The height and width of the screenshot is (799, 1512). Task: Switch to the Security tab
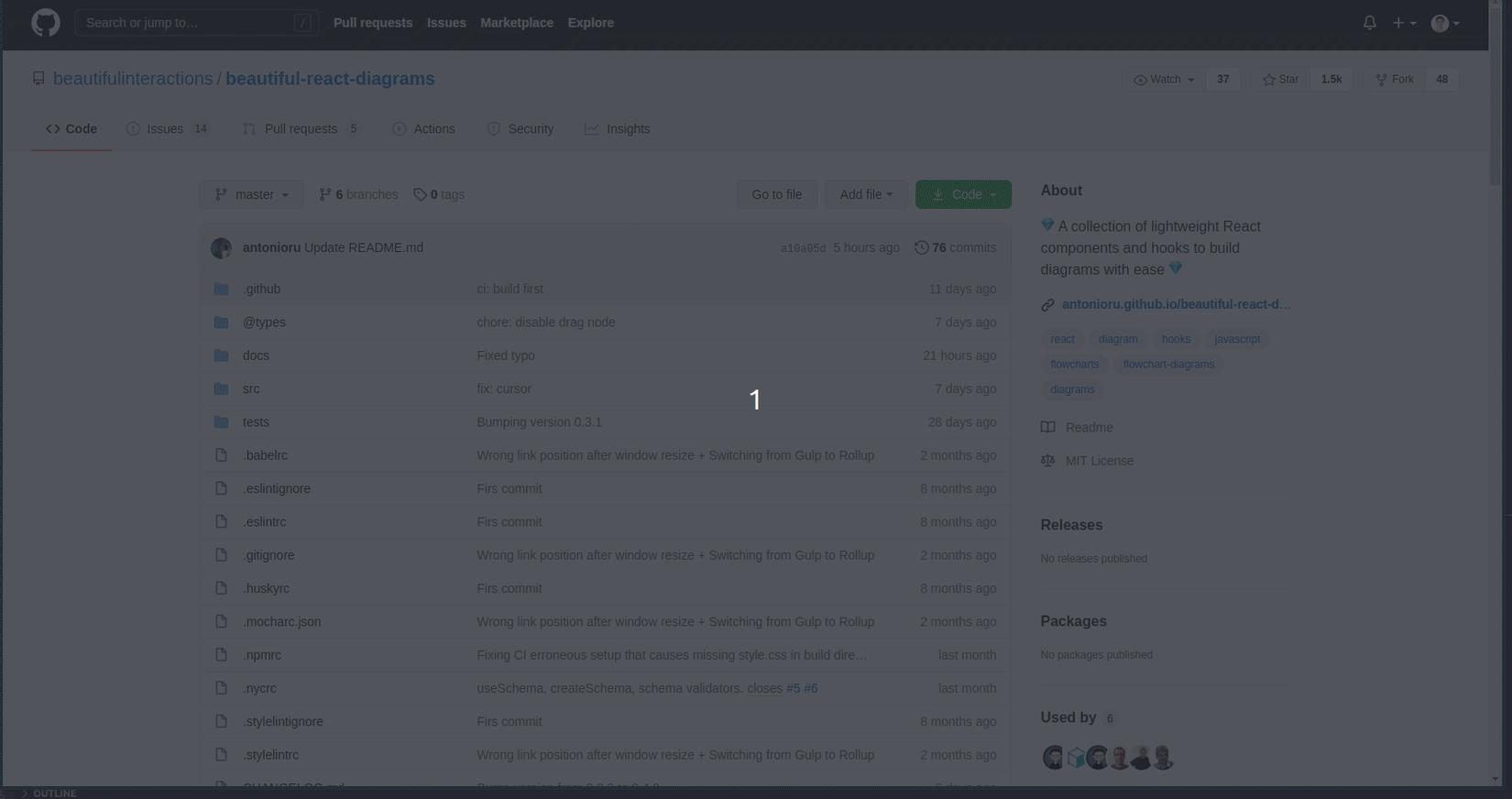pos(520,129)
